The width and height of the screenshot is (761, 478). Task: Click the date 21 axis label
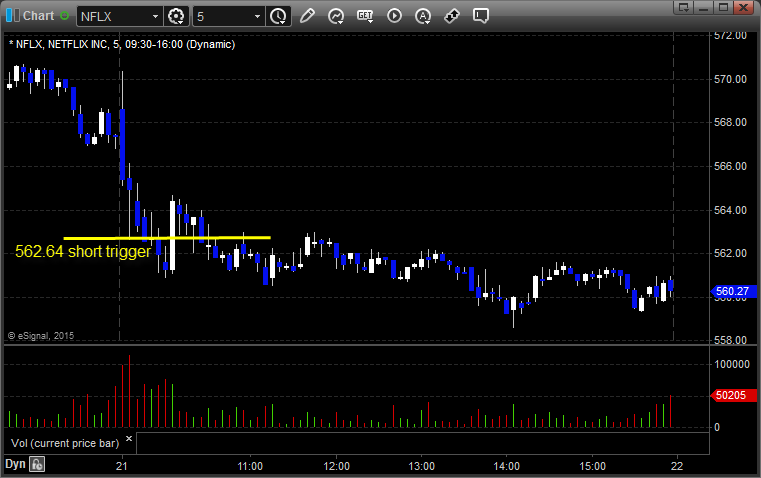(122, 466)
